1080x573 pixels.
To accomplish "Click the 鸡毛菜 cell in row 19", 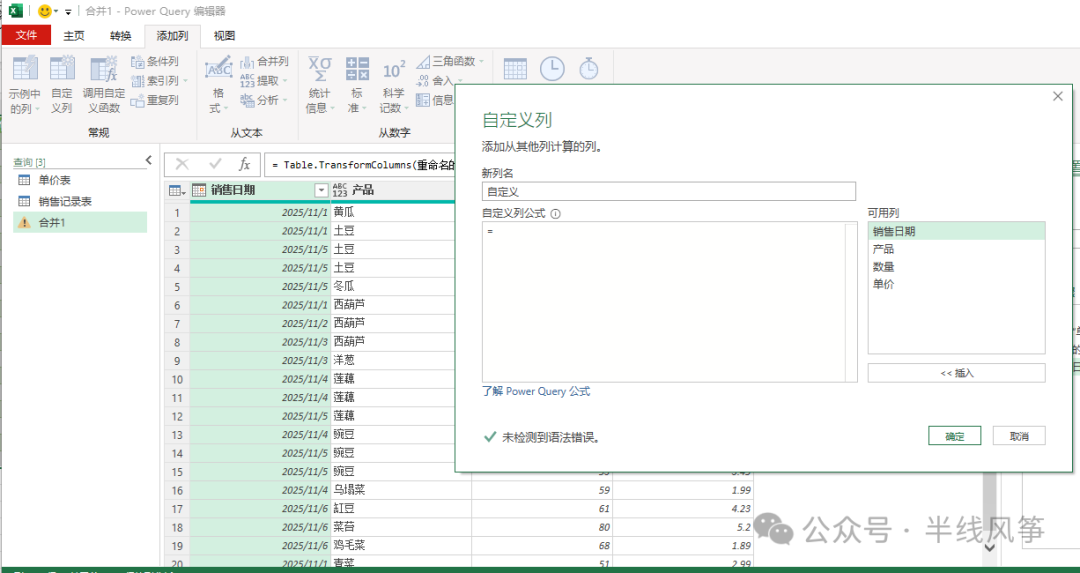I will [x=400, y=545].
